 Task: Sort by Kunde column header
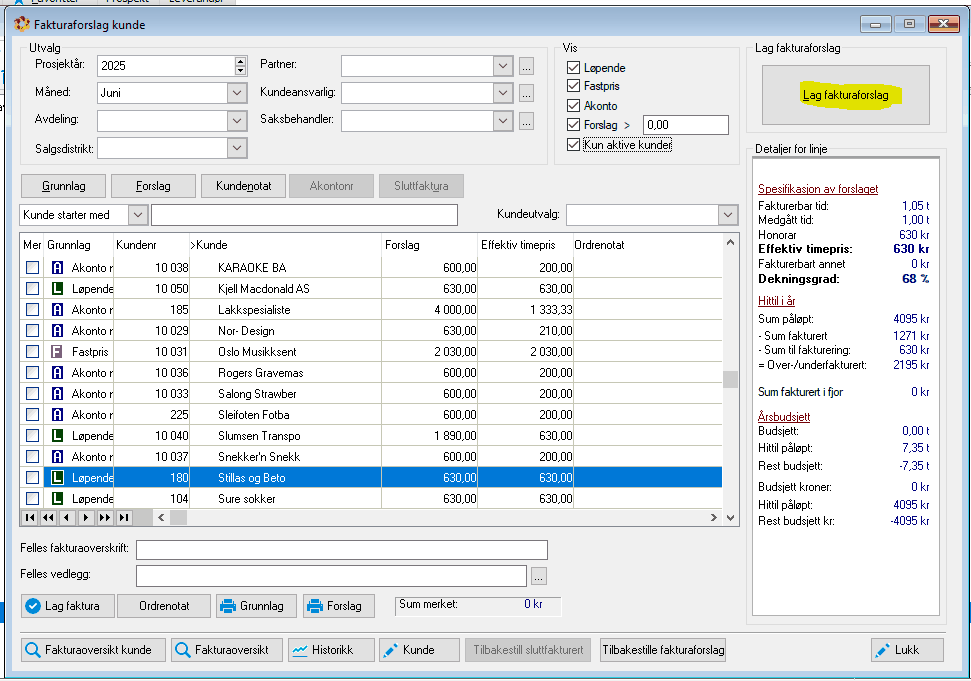point(285,245)
